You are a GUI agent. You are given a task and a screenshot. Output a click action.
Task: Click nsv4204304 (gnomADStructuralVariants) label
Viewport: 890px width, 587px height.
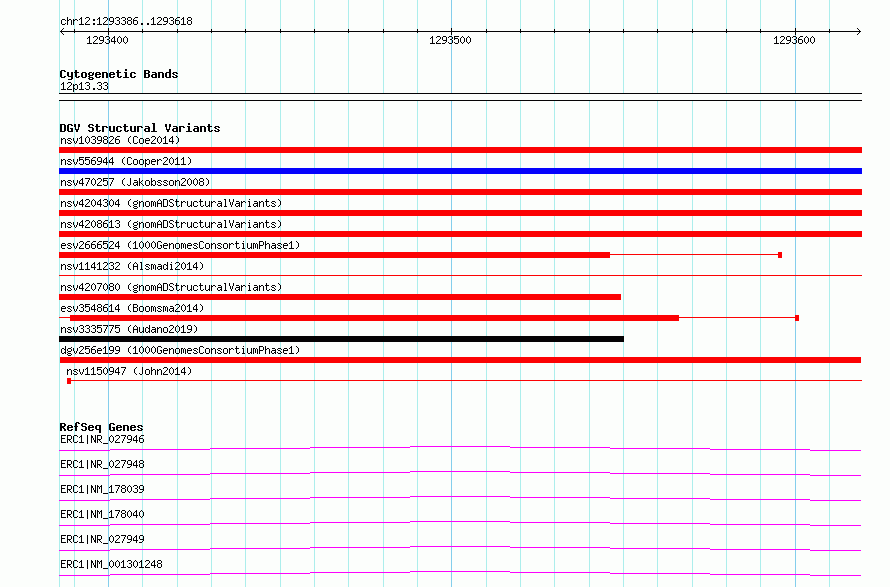(x=171, y=203)
